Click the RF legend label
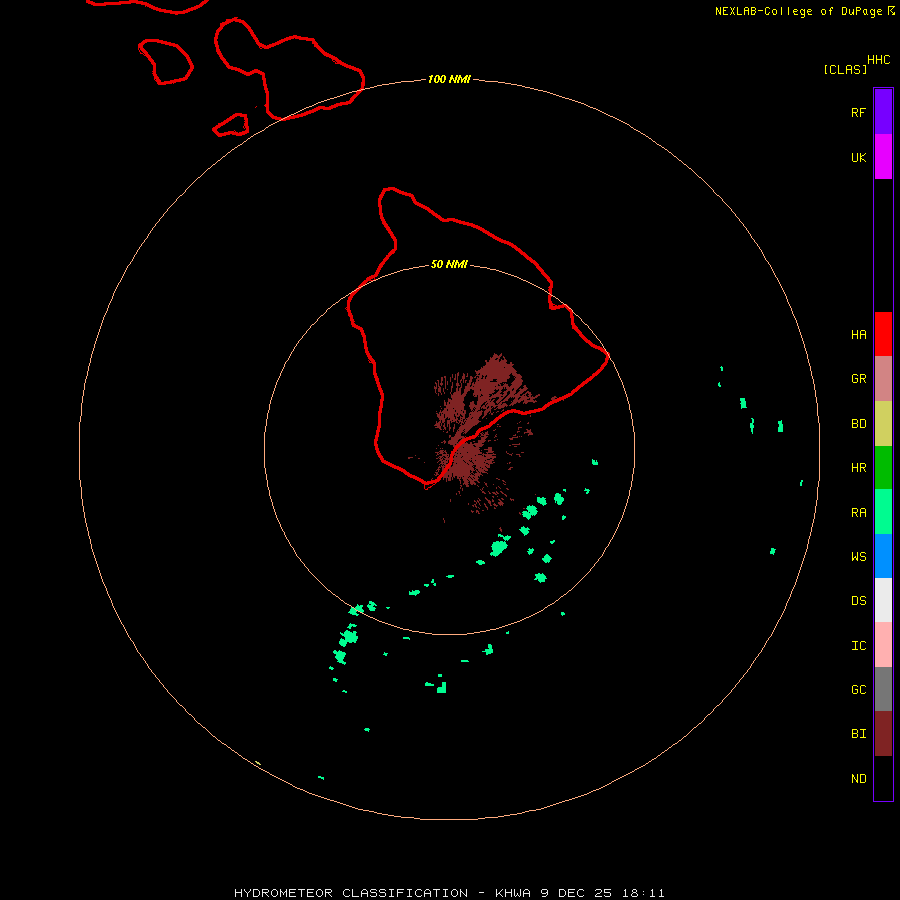Viewport: 900px width, 900px height. click(x=858, y=112)
